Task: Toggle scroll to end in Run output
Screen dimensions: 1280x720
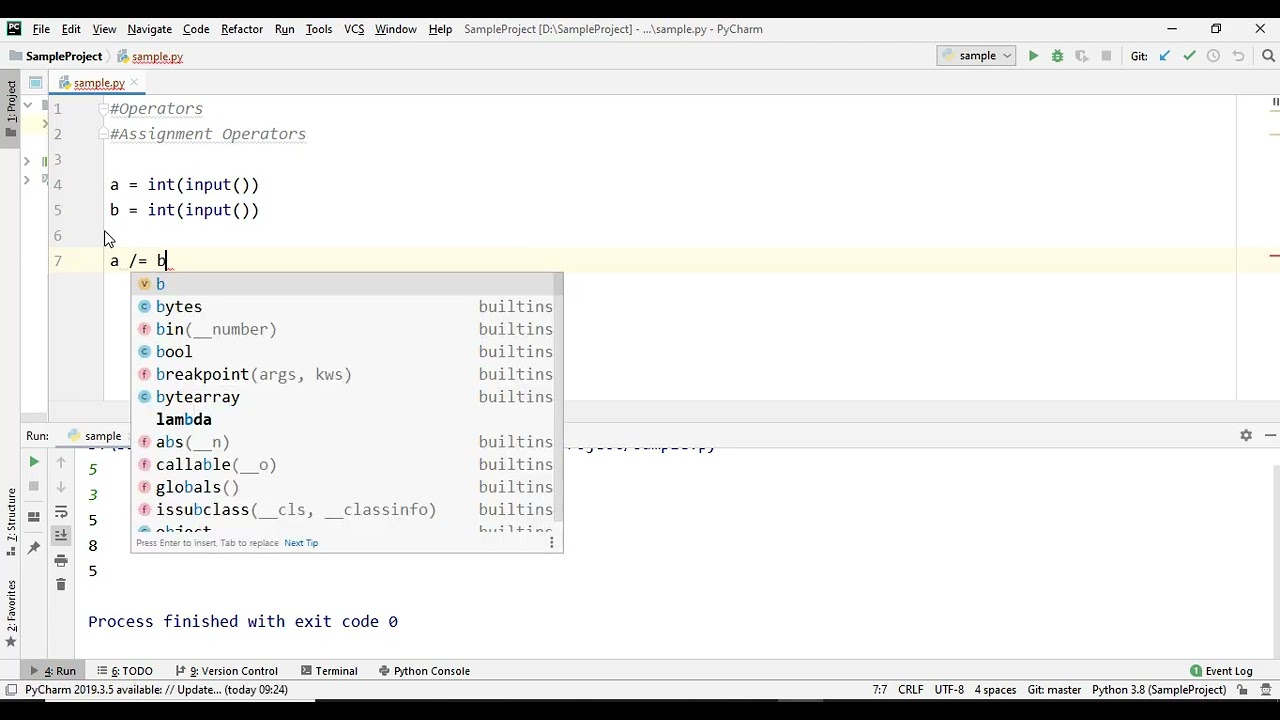Action: point(61,536)
